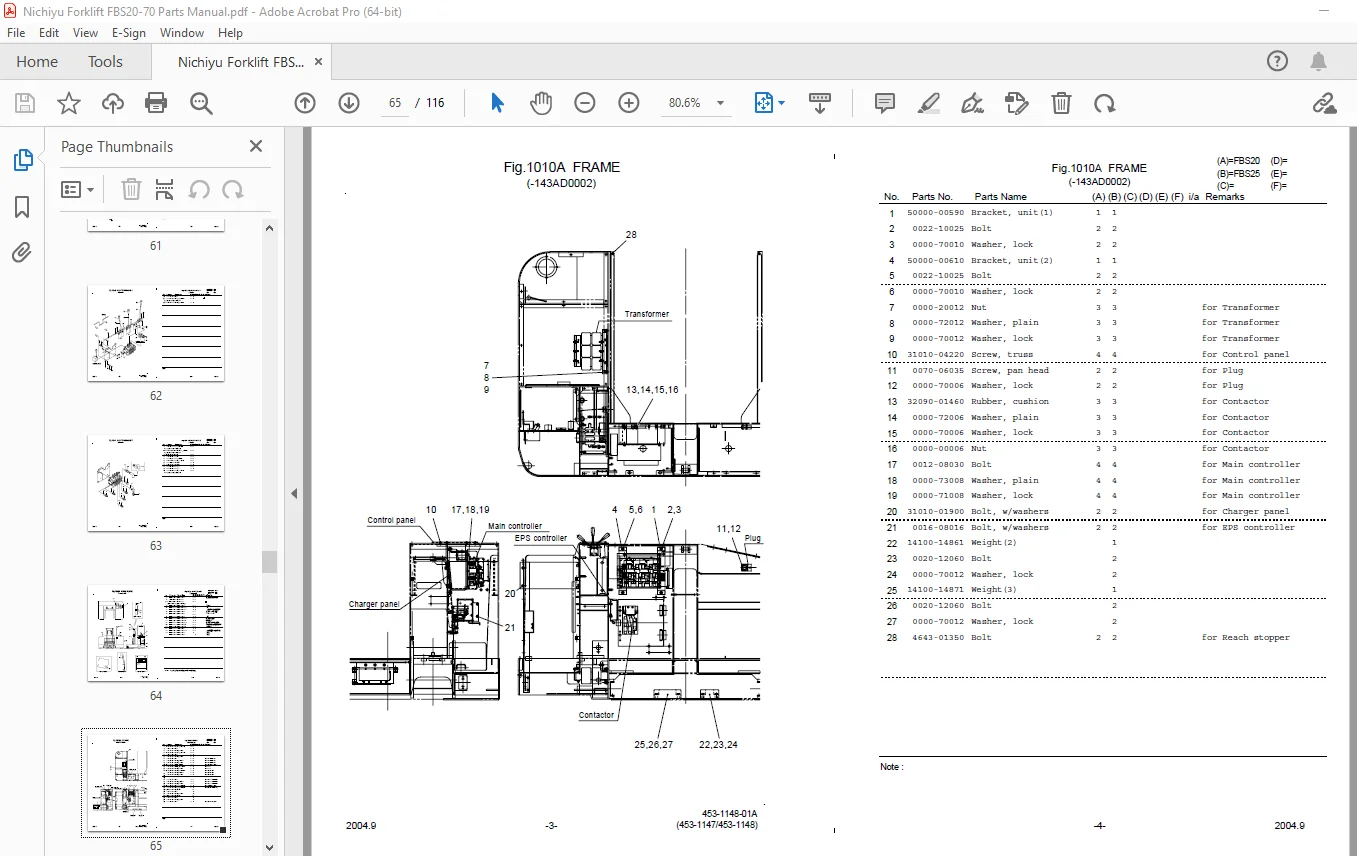Delete the page with the toolbar trash icon
The width and height of the screenshot is (1357, 856).
(1061, 103)
